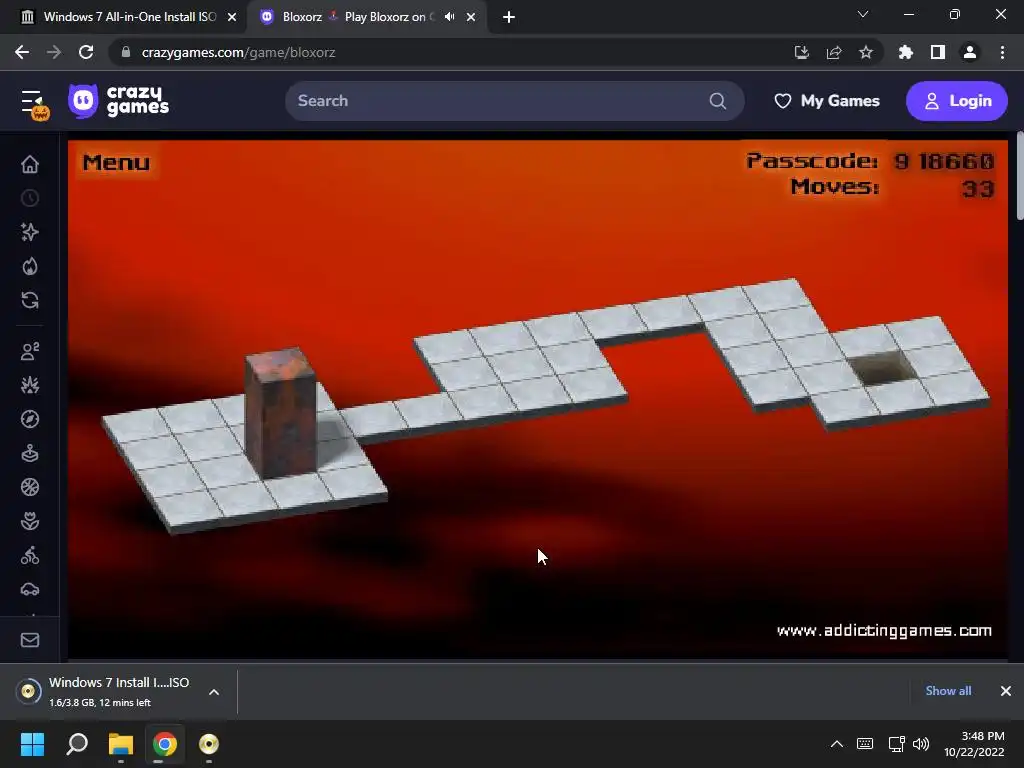Close the downloads bar
1024x768 pixels.
click(1006, 691)
